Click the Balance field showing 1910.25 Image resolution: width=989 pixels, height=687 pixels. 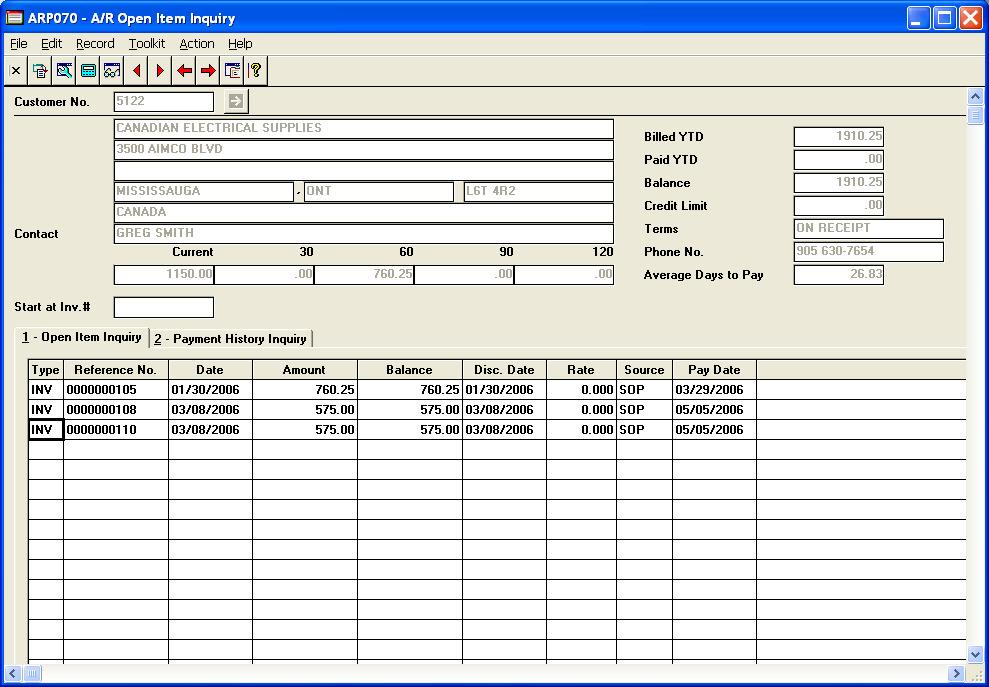click(x=838, y=183)
